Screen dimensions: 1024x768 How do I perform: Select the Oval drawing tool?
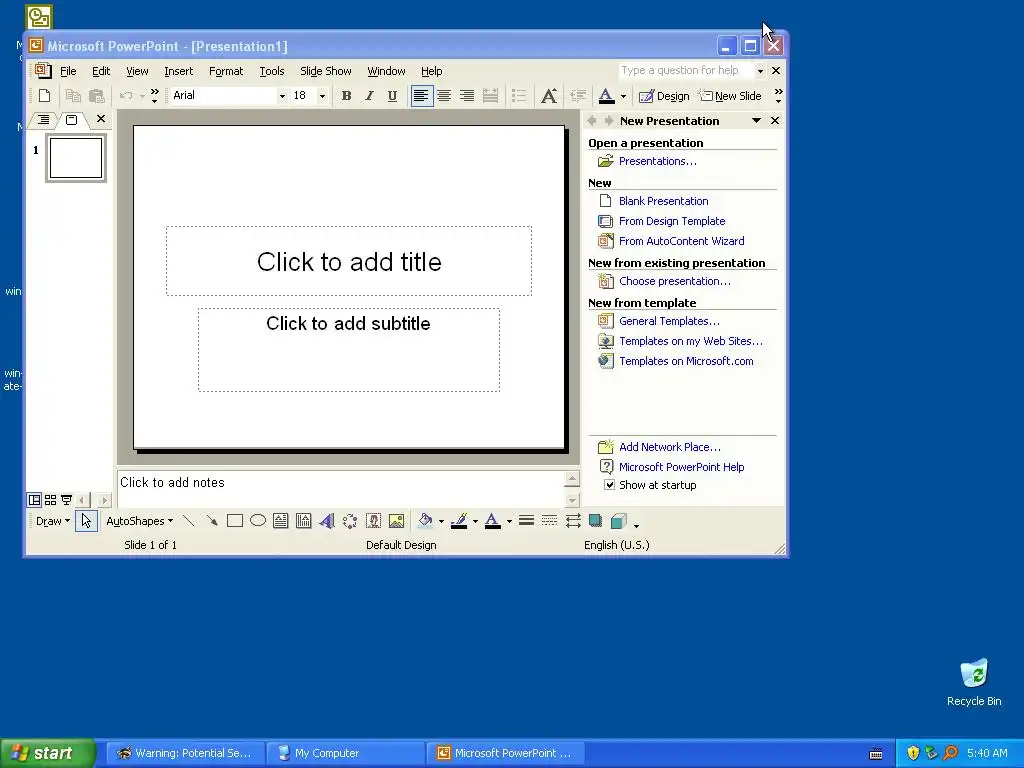point(258,521)
